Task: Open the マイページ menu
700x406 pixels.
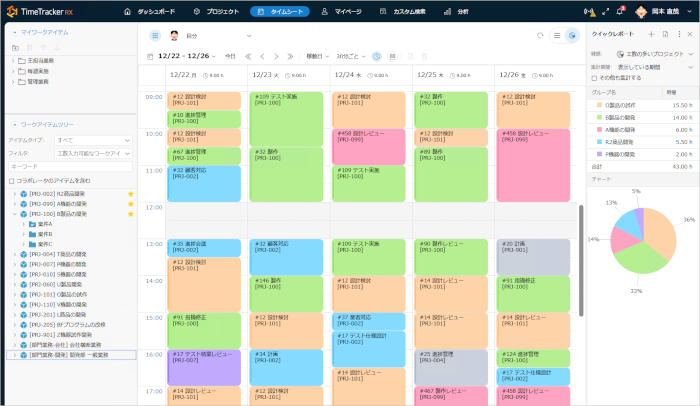Action: click(342, 12)
